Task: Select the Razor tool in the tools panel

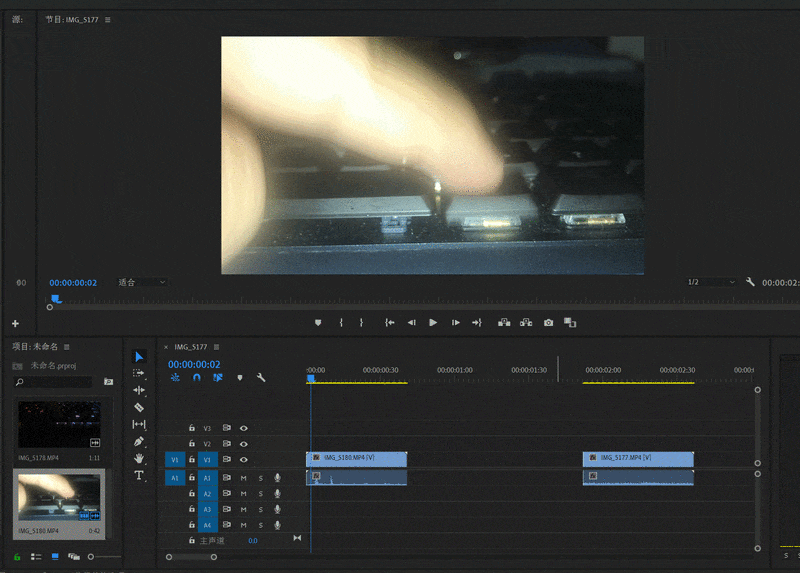Action: 139,408
